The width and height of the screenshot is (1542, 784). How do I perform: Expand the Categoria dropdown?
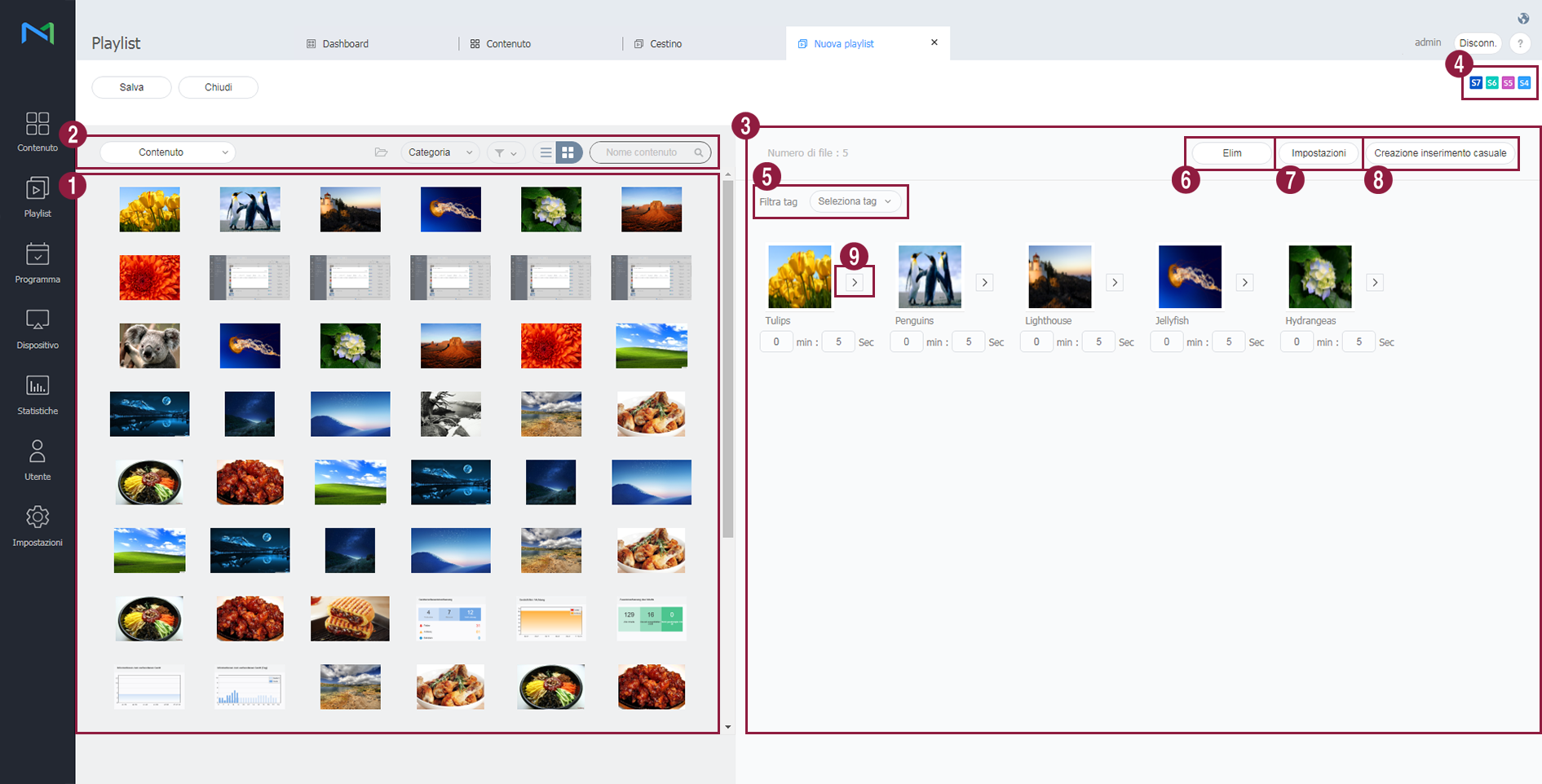tap(440, 152)
